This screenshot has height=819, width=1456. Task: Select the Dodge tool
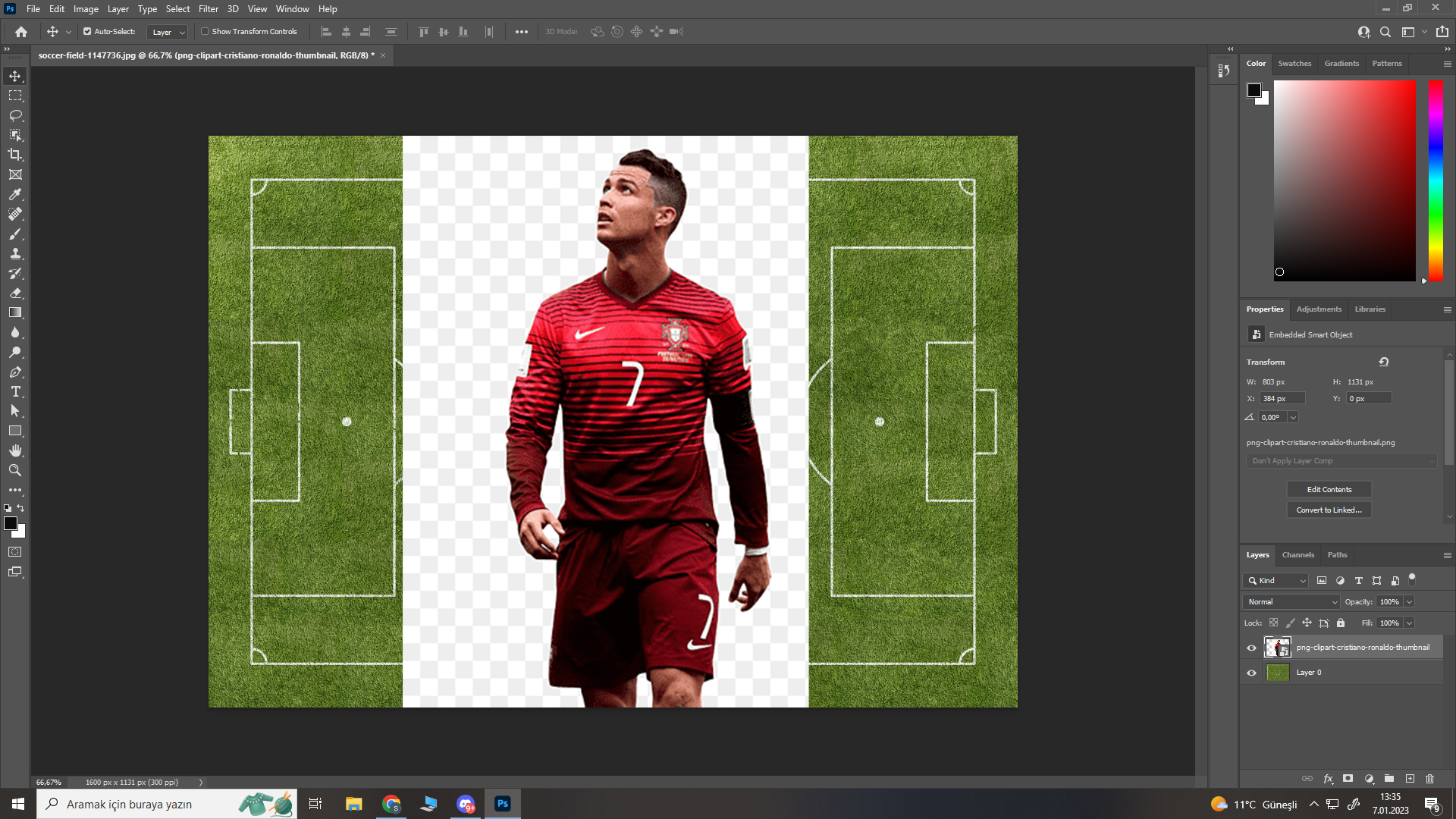[15, 352]
